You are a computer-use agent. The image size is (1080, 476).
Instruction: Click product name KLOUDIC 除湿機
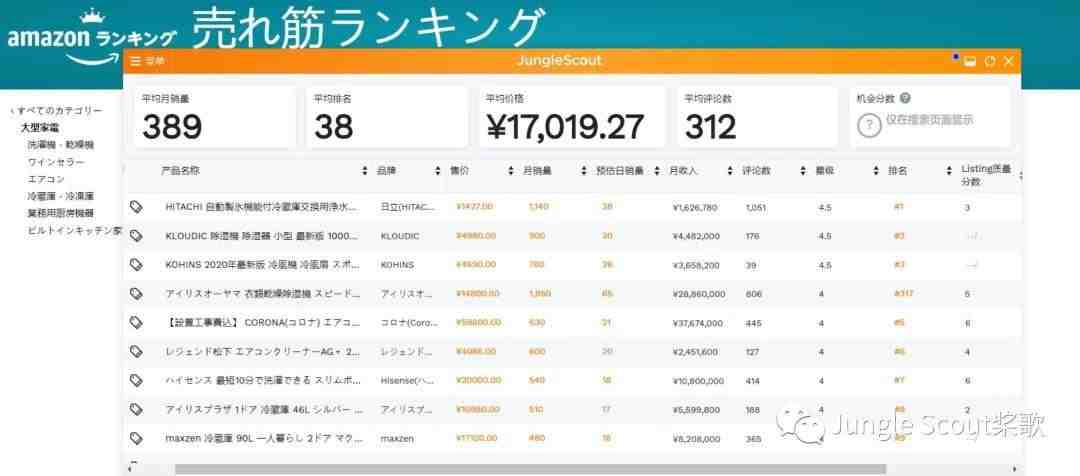point(262,236)
